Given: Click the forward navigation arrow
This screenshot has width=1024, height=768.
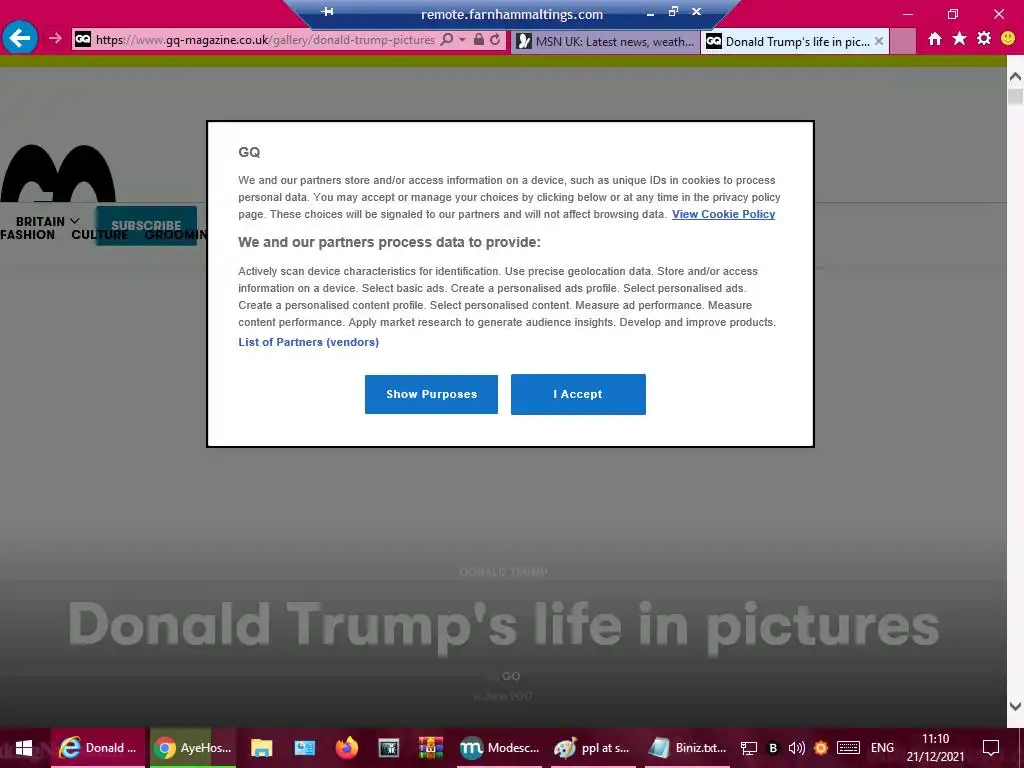Looking at the screenshot, I should 56,39.
